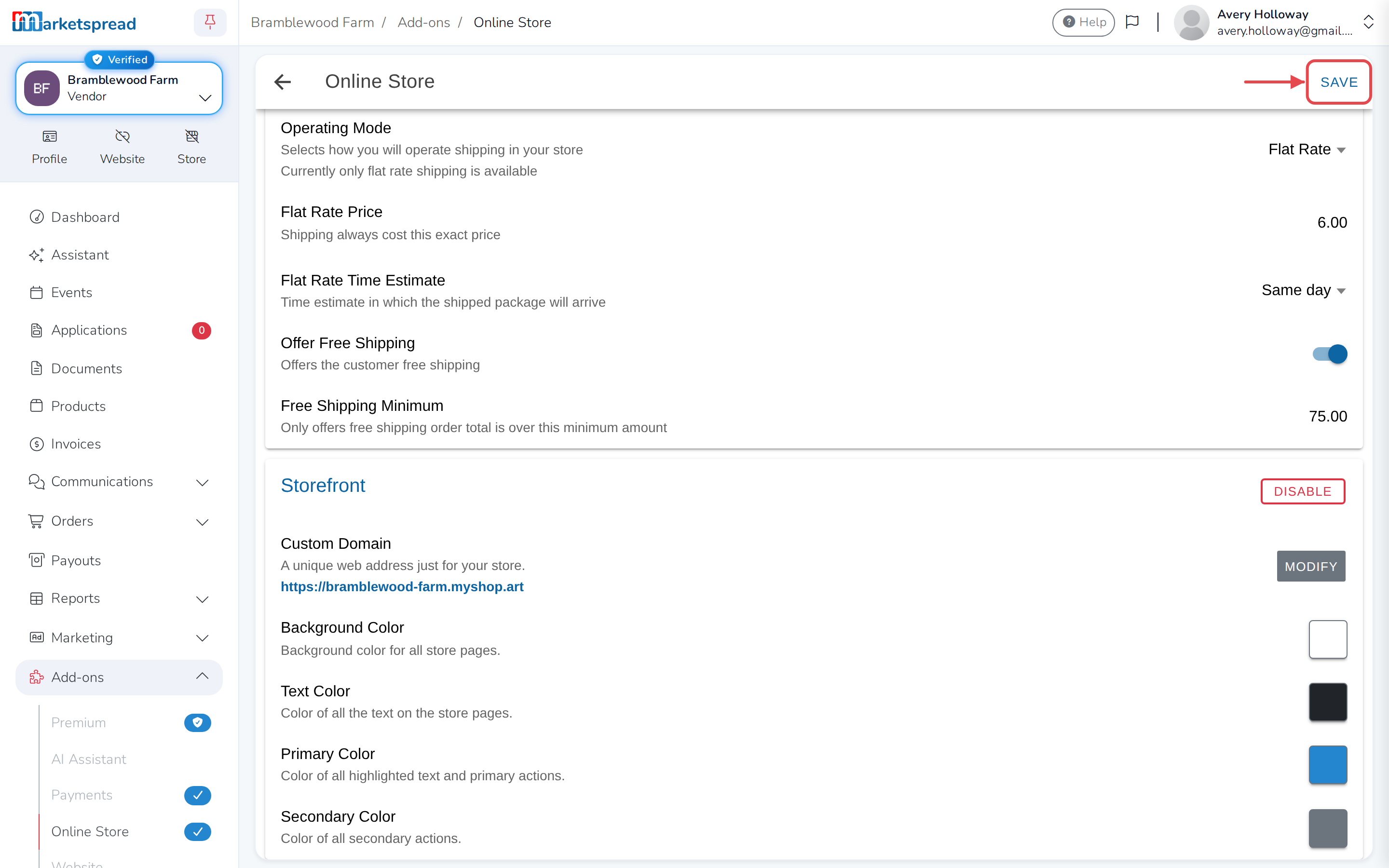The width and height of the screenshot is (1389, 868).
Task: Select AI Assistant under Add-ons
Action: pyautogui.click(x=88, y=759)
